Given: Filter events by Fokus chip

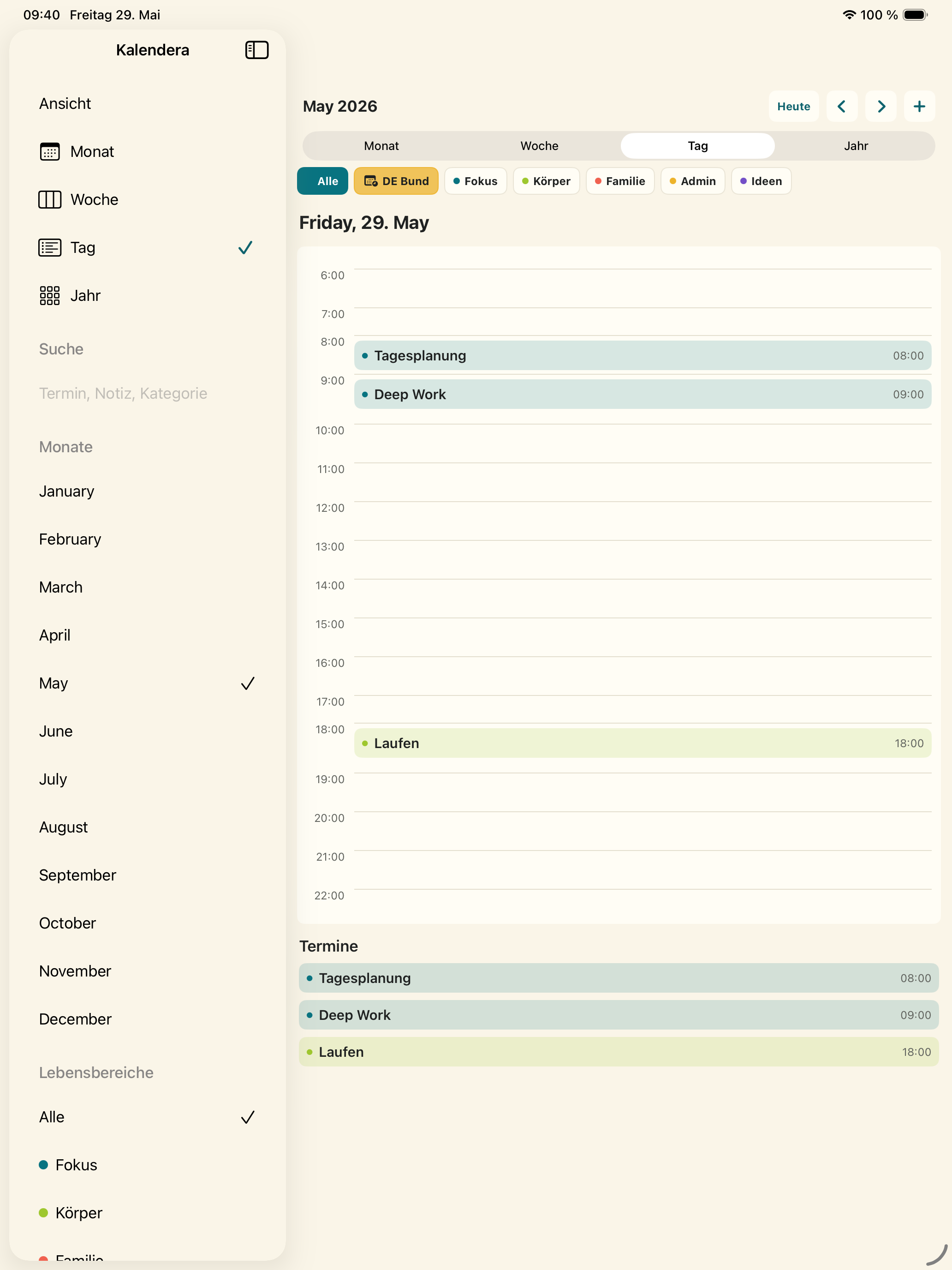Looking at the screenshot, I should [476, 181].
